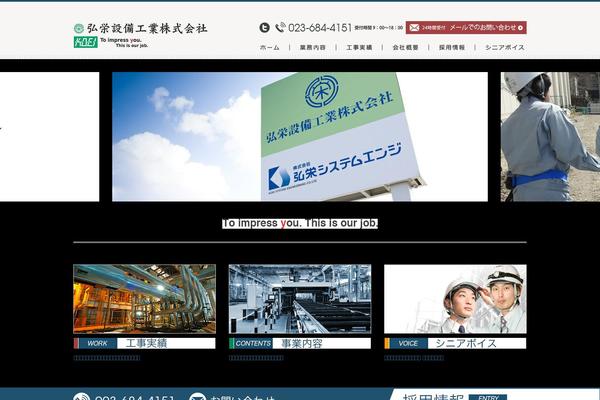The width and height of the screenshot is (600, 400).
Task: Click the ENTRY button in footer bar
Action: (488, 397)
